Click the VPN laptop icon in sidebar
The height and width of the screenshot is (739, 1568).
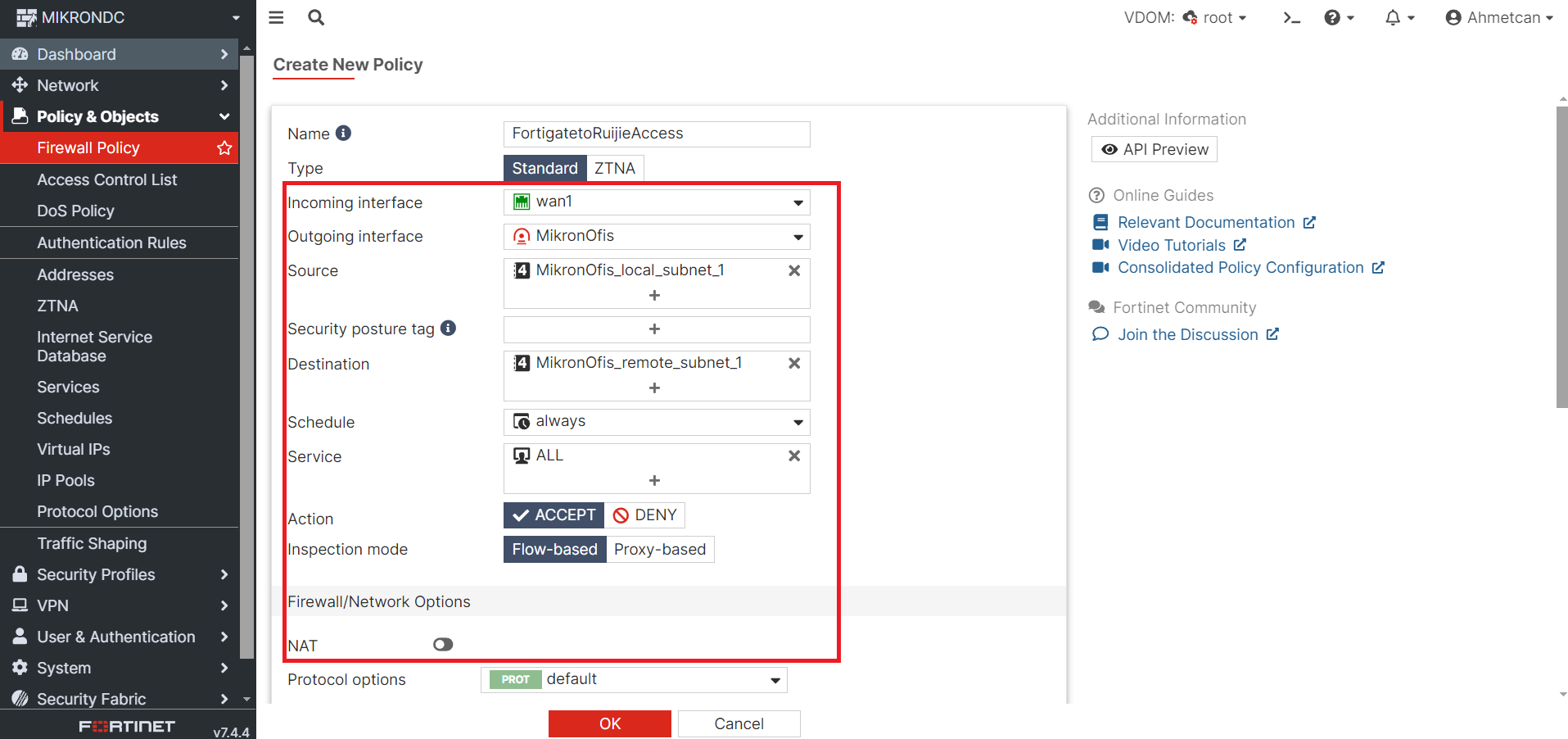(x=20, y=605)
